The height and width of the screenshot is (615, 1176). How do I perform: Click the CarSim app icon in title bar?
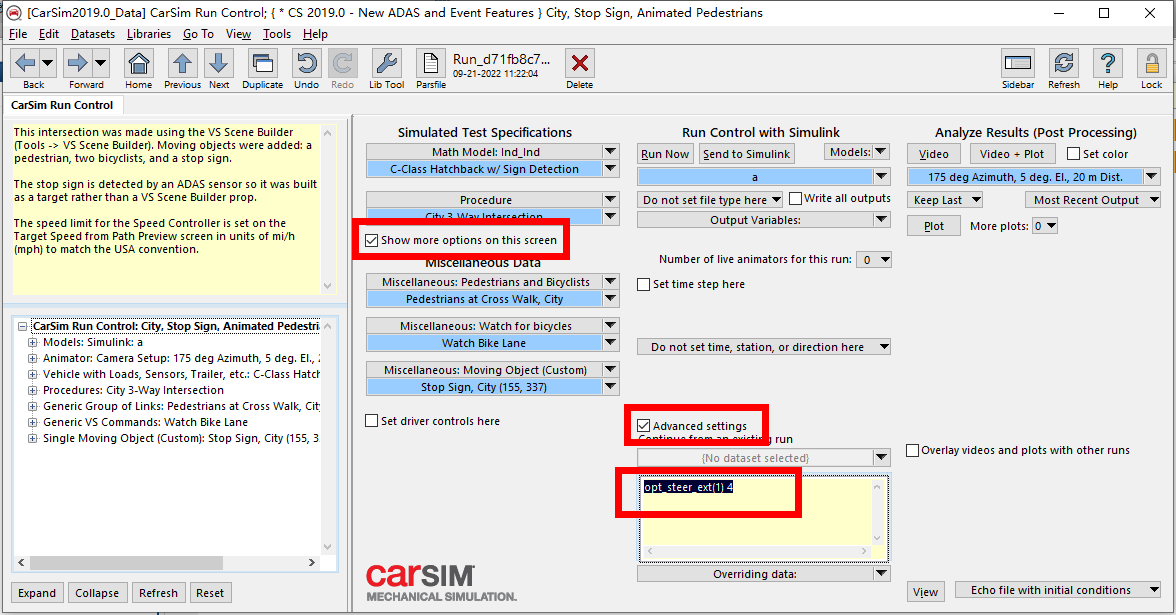coord(14,13)
